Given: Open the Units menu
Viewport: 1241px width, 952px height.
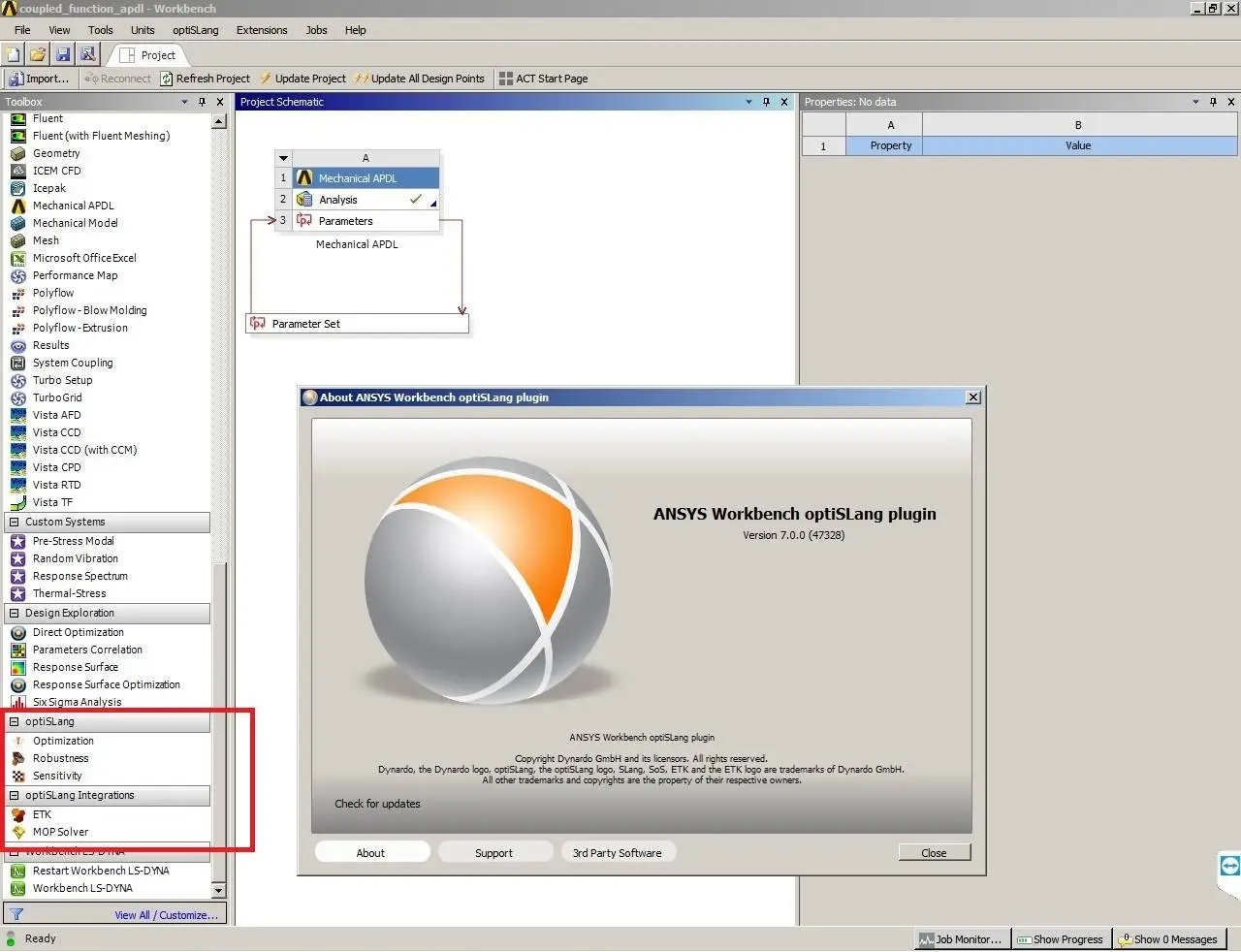Looking at the screenshot, I should pos(143,30).
